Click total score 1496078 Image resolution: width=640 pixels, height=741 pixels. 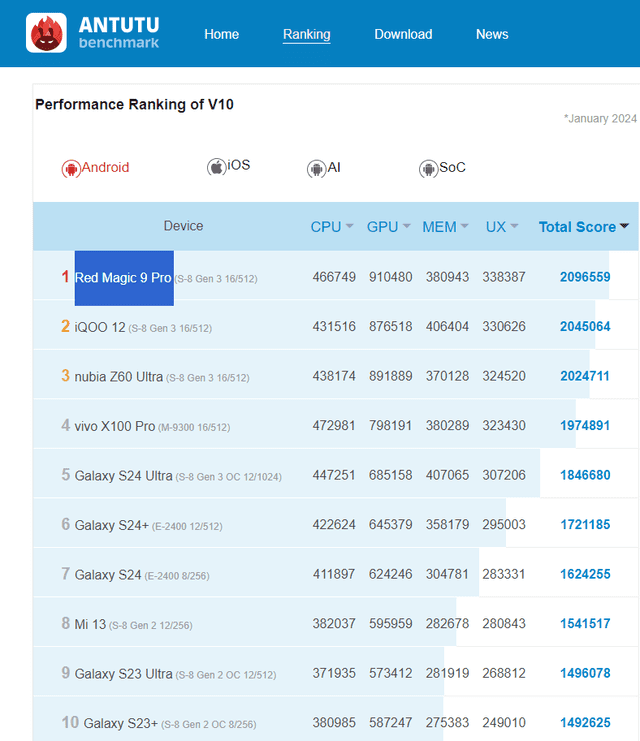tap(585, 673)
